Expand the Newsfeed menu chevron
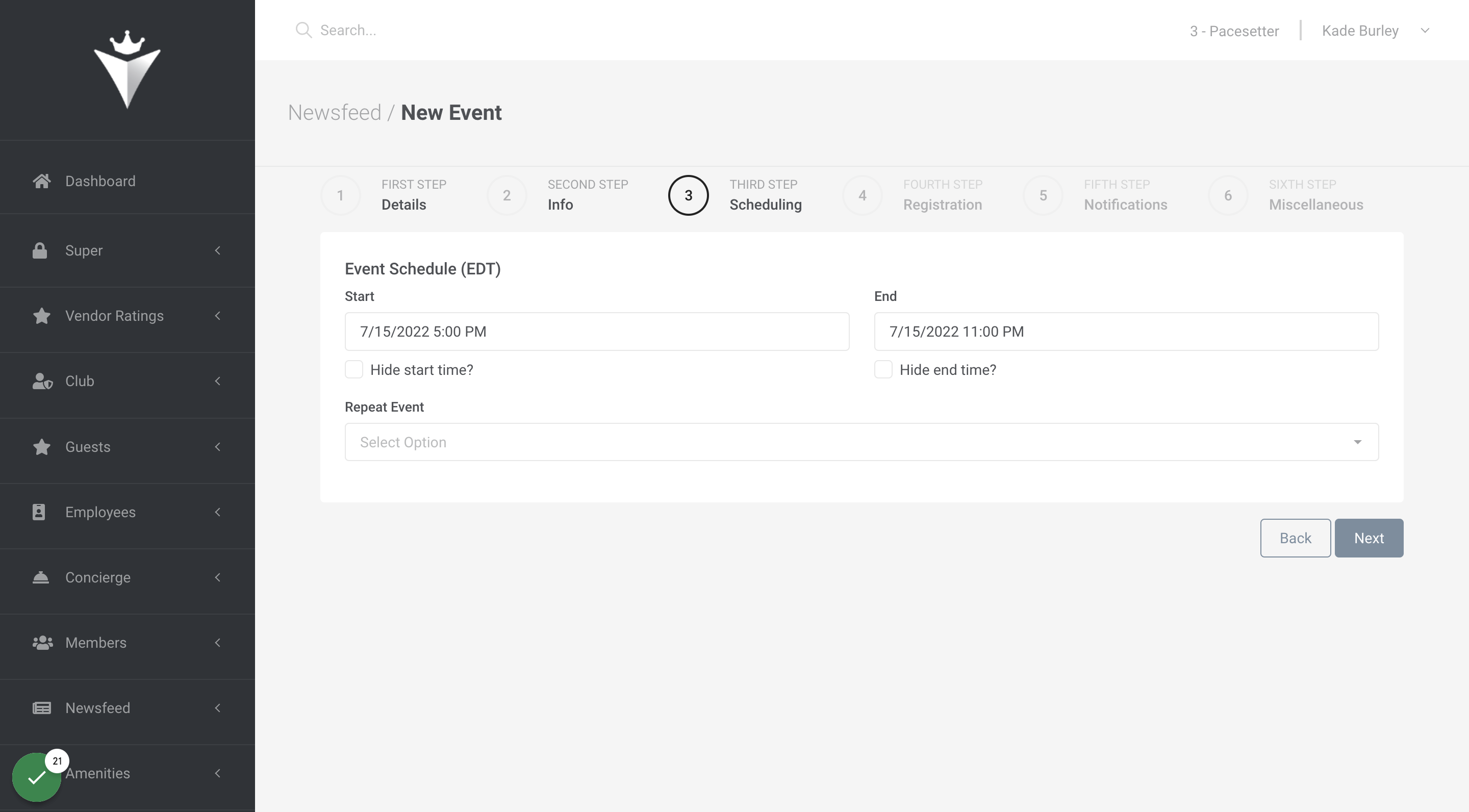This screenshot has height=812, width=1469. [217, 707]
